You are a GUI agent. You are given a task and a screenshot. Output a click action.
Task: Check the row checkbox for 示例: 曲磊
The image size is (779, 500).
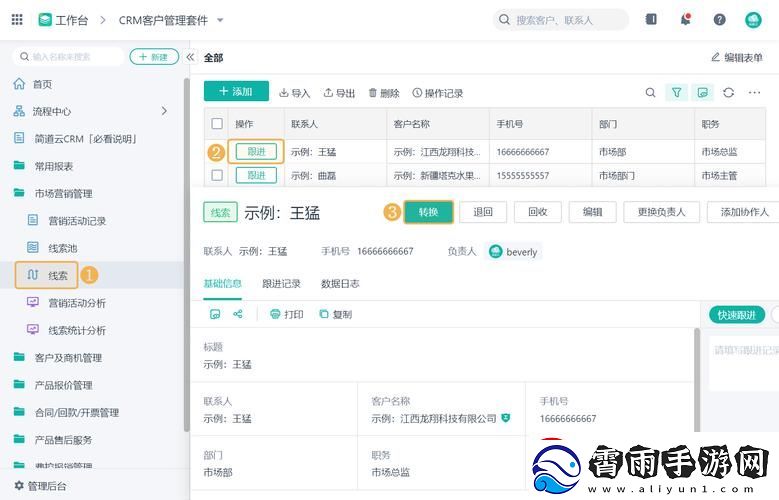(x=217, y=175)
